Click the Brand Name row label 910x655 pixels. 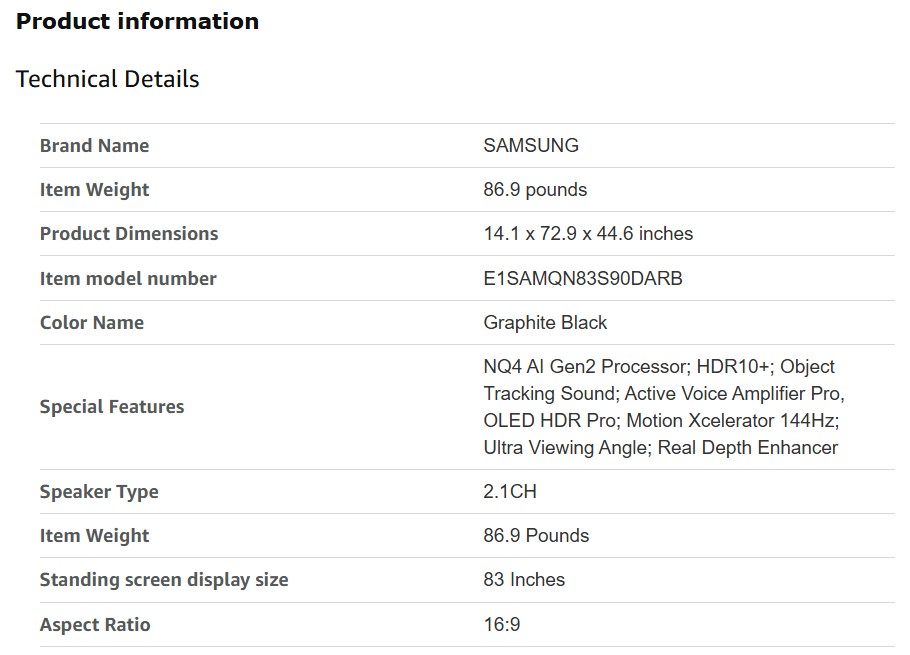click(x=94, y=146)
